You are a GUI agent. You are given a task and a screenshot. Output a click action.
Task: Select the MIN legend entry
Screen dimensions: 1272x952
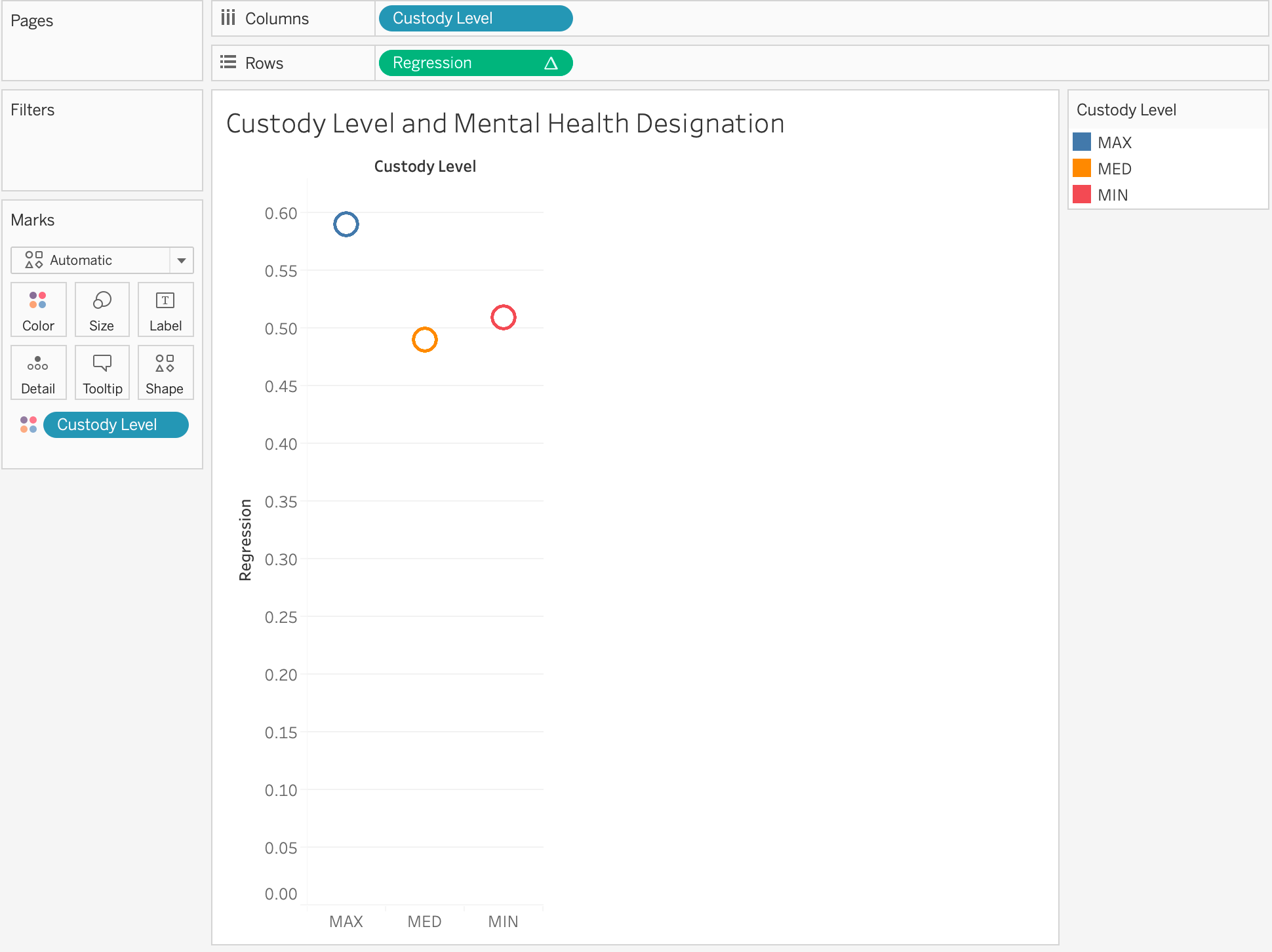tap(1113, 195)
